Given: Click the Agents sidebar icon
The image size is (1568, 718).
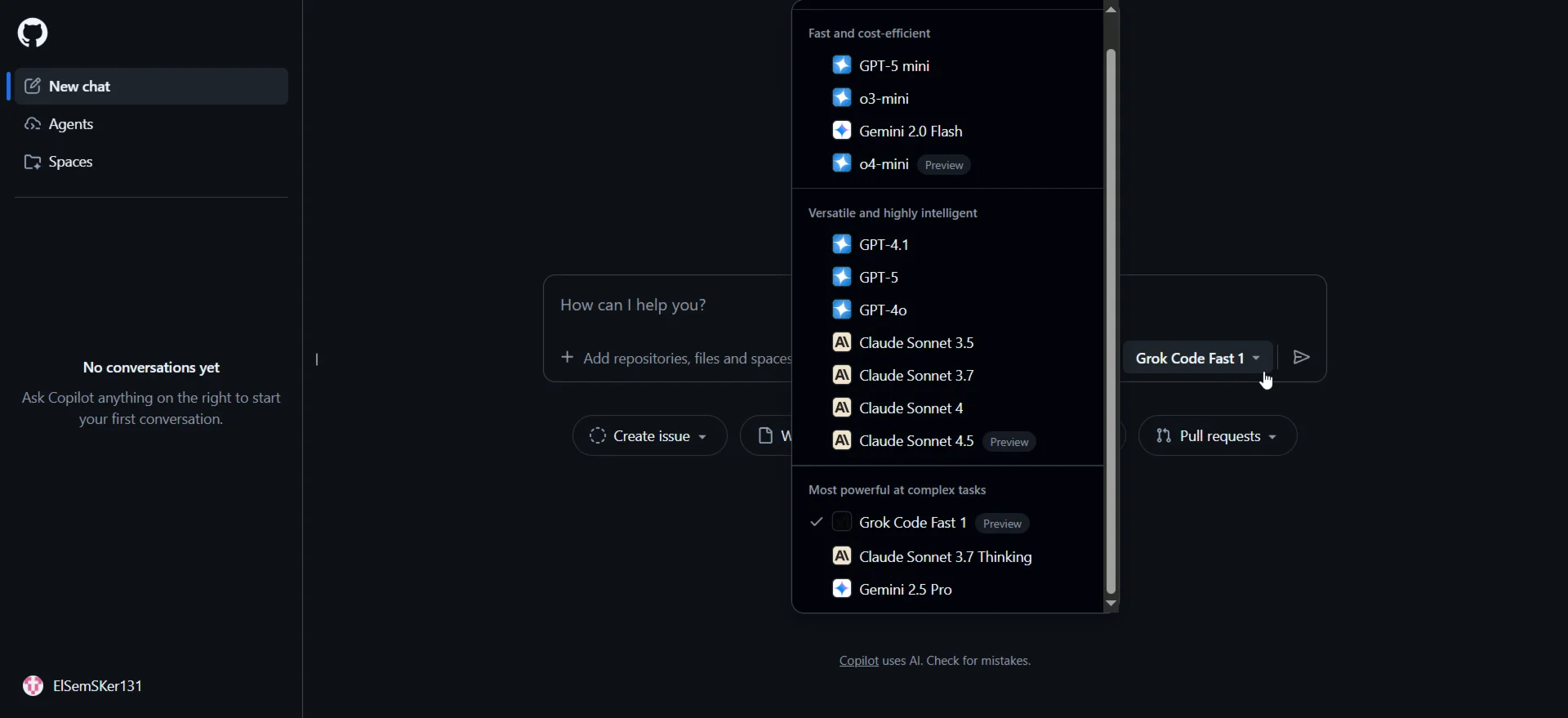Looking at the screenshot, I should (x=33, y=124).
